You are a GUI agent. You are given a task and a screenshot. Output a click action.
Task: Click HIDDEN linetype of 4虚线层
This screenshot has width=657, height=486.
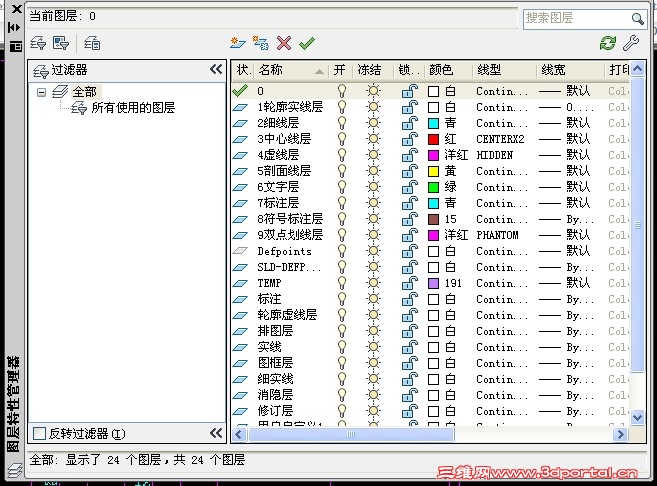pos(495,155)
